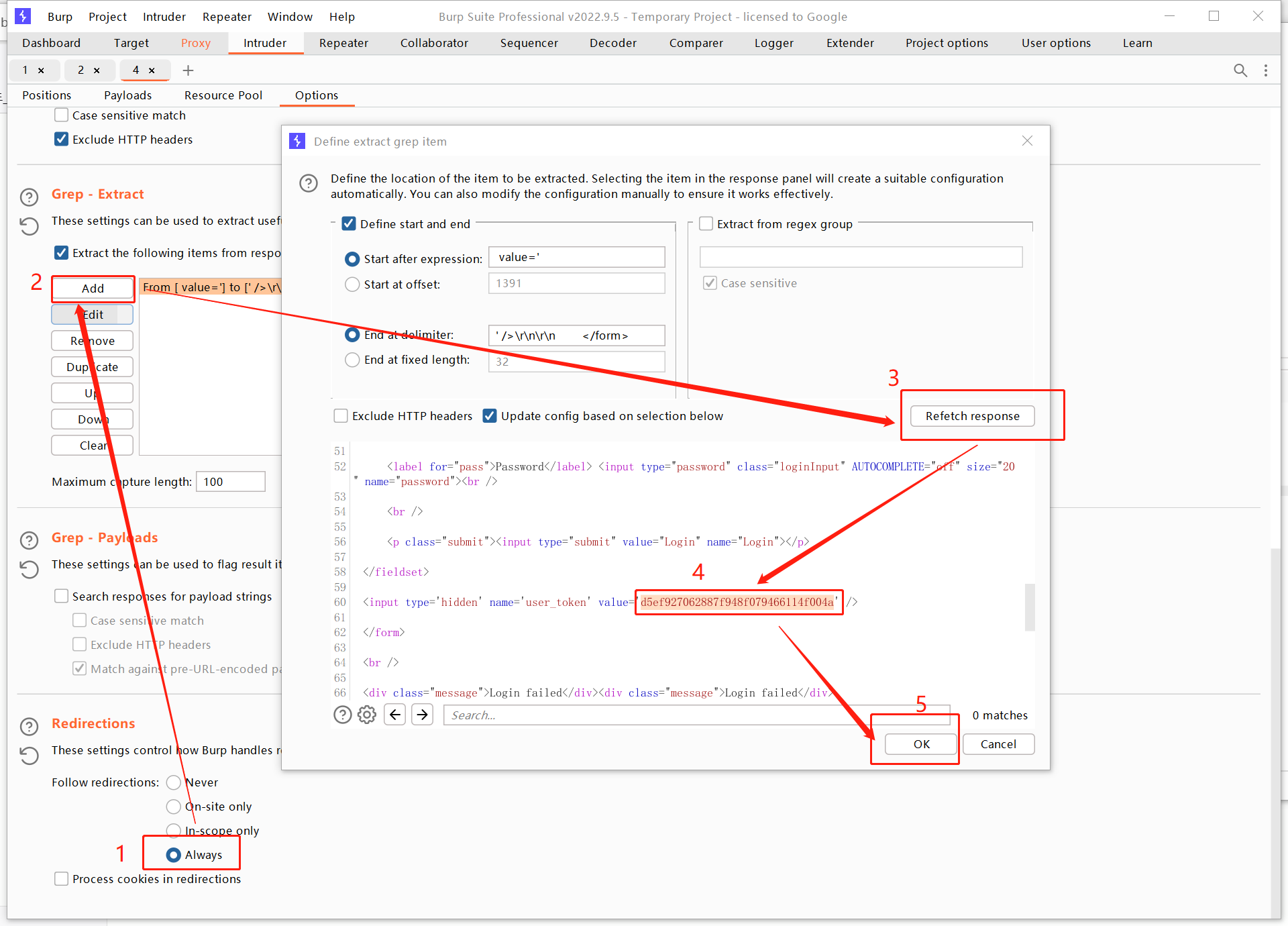Open the Intruder menu
The width and height of the screenshot is (1288, 926).
(164, 17)
